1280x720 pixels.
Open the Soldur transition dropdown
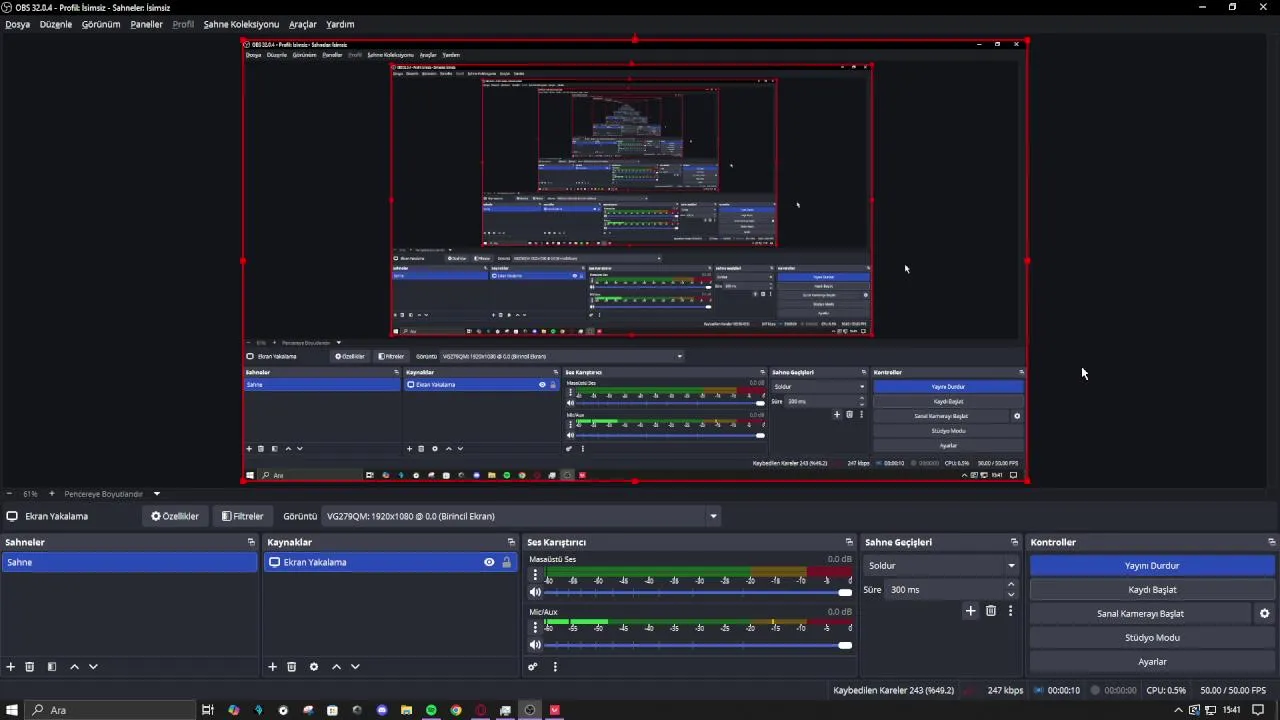940,566
